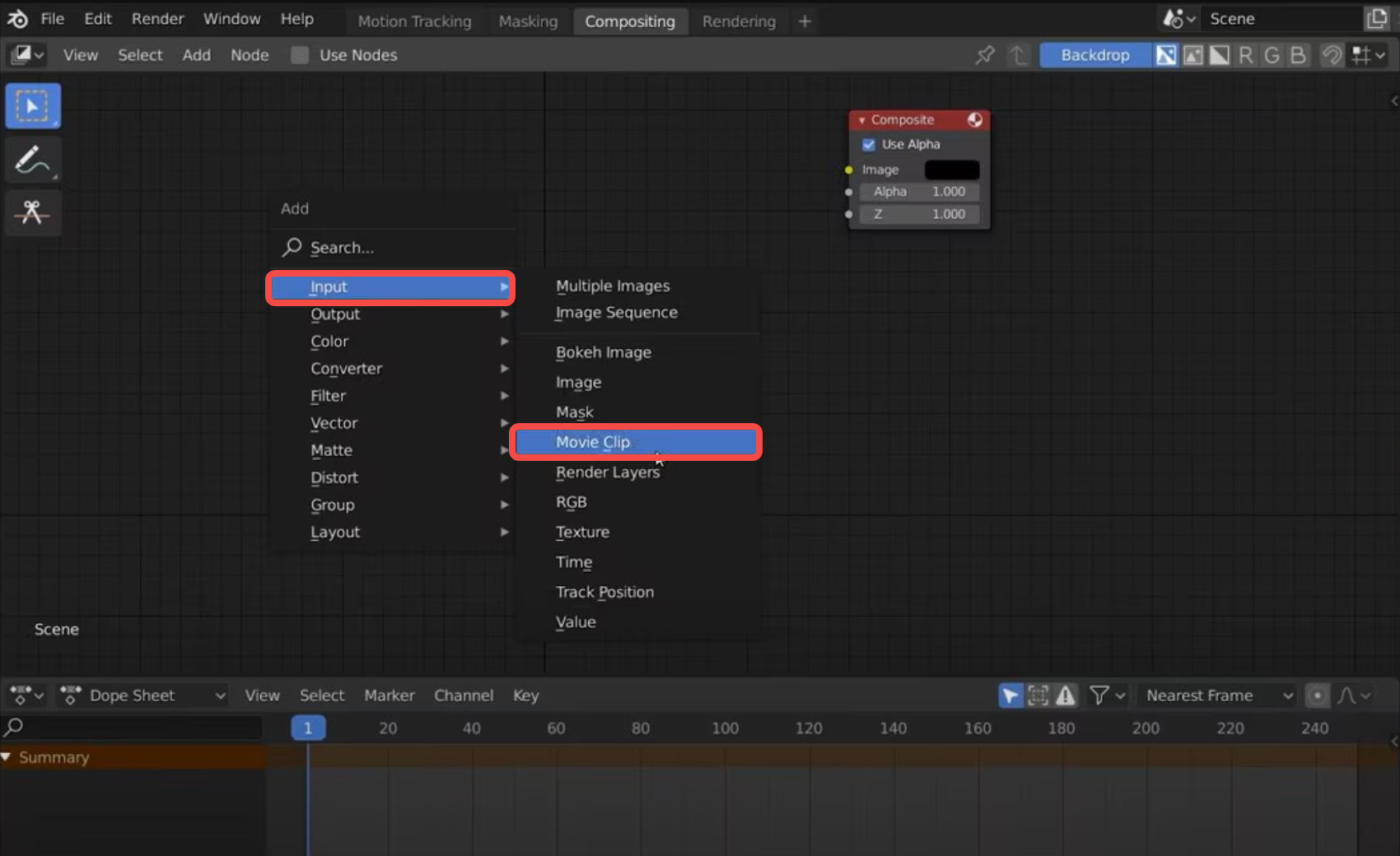This screenshot has width=1400, height=856.
Task: Choose Movie Clip from the Input submenu
Action: tap(593, 442)
